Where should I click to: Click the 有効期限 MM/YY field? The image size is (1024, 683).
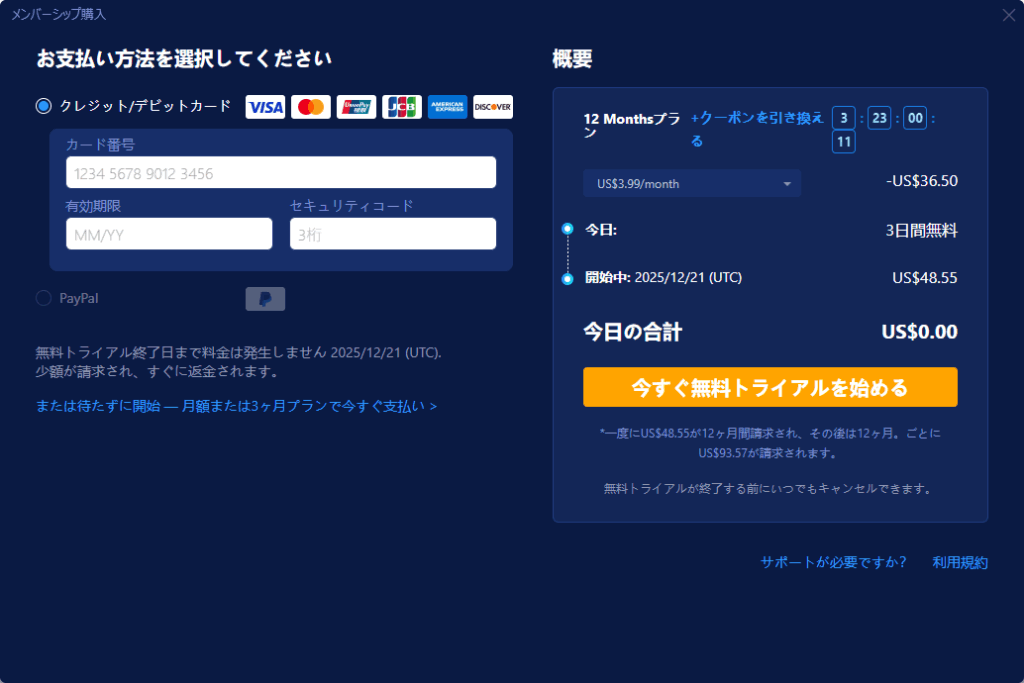[169, 234]
